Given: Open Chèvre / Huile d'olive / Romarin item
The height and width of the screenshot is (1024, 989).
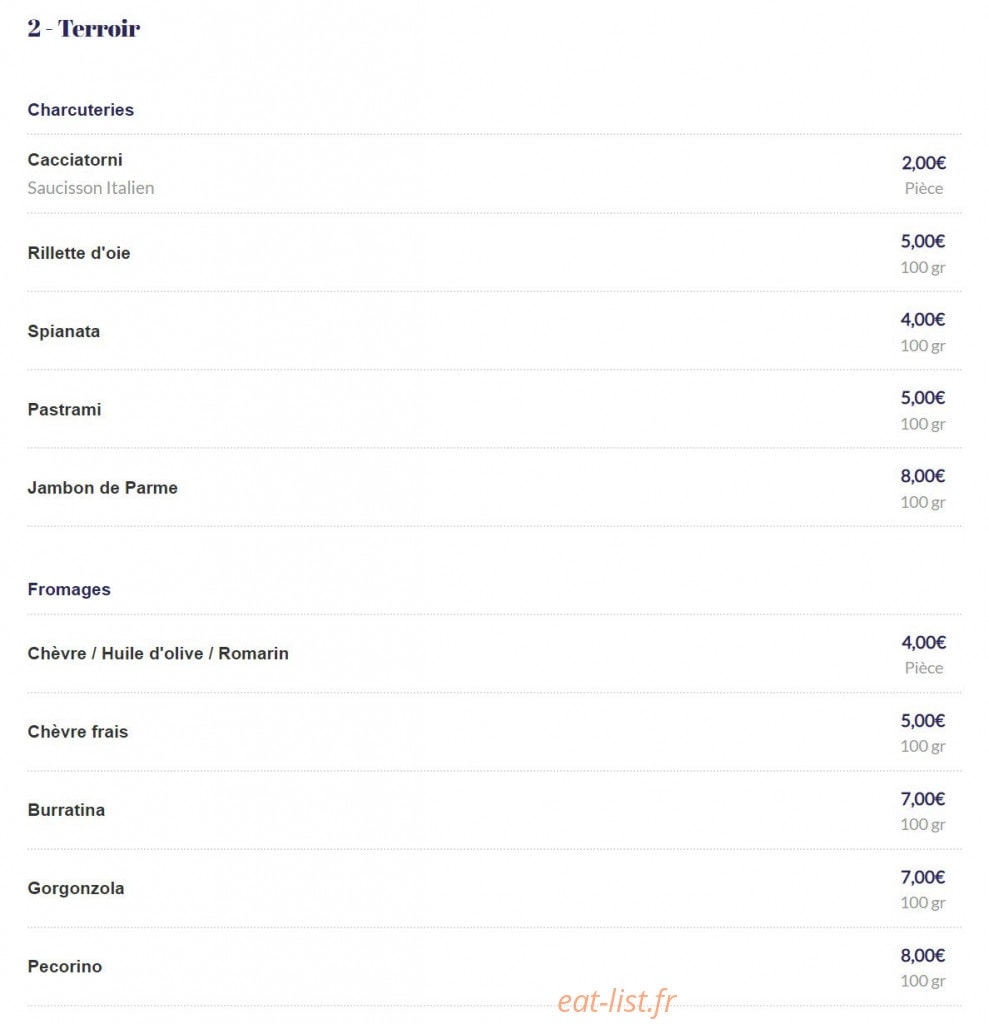Looking at the screenshot, I should tap(158, 654).
